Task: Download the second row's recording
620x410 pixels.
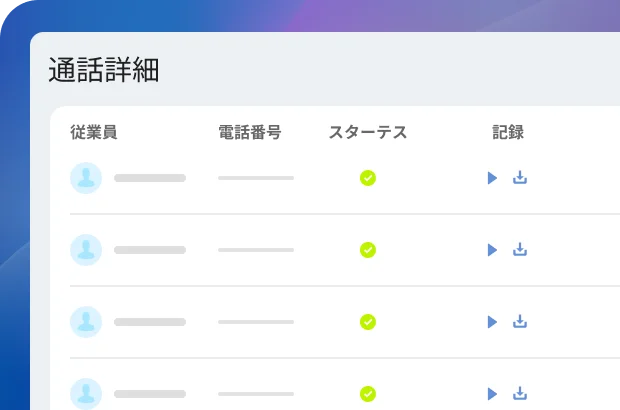Action: click(520, 249)
